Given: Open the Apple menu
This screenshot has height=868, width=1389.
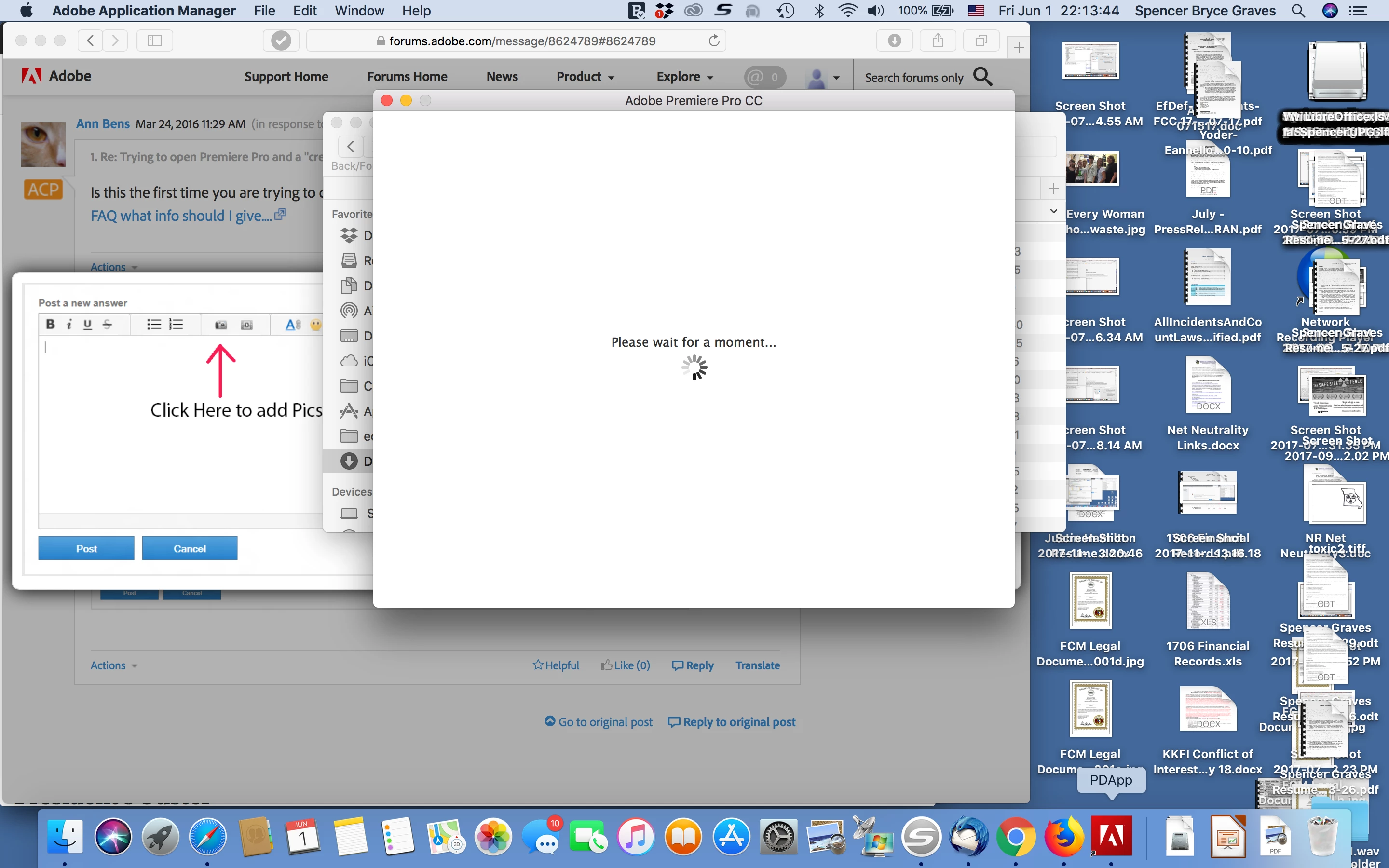Looking at the screenshot, I should (27, 10).
